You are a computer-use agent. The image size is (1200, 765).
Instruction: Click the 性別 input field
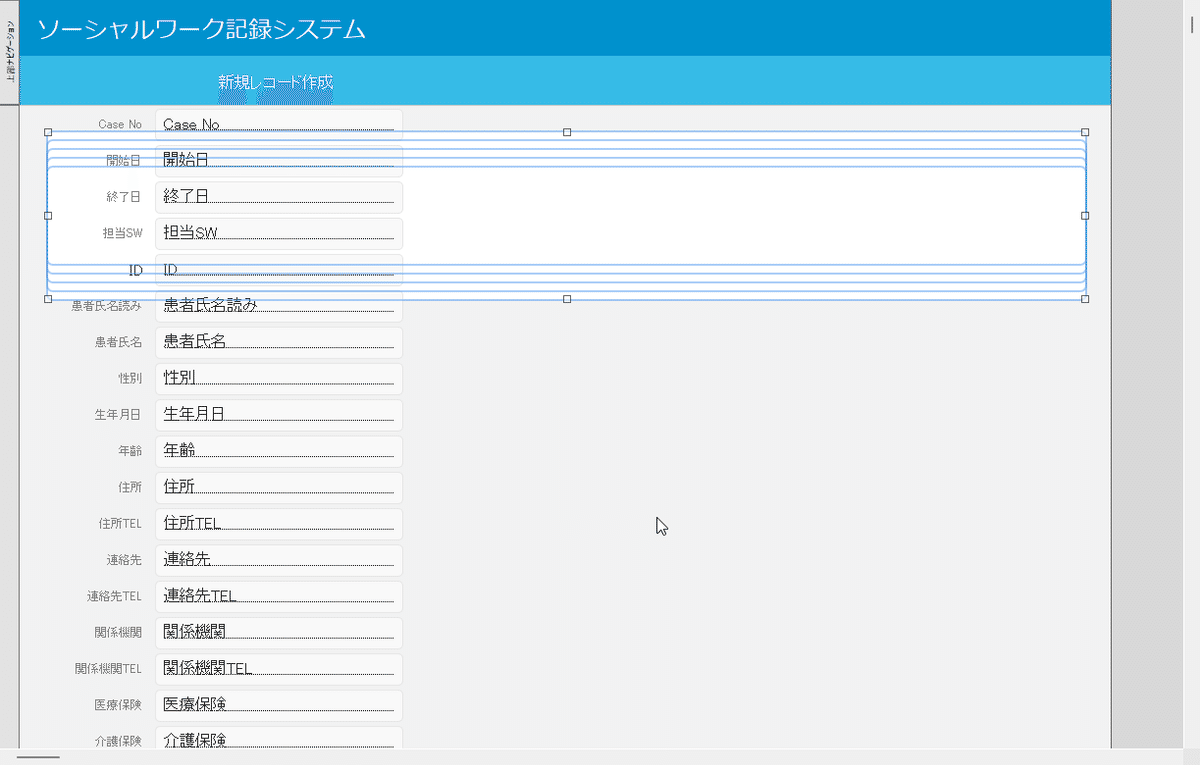point(279,378)
